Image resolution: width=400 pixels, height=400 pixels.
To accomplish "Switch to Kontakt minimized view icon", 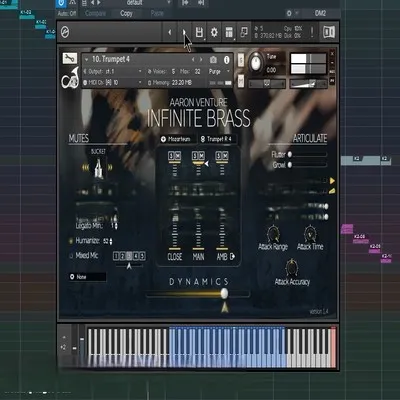I will [244, 32].
